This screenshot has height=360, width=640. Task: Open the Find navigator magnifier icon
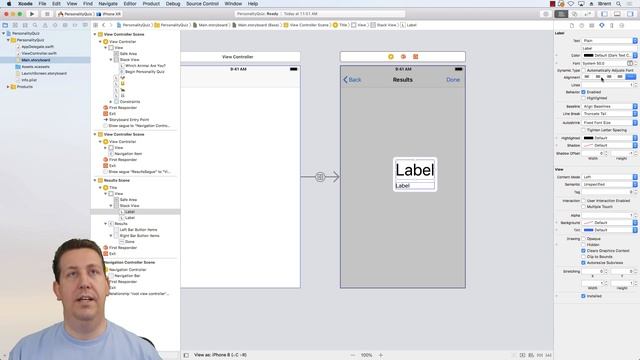point(35,25)
